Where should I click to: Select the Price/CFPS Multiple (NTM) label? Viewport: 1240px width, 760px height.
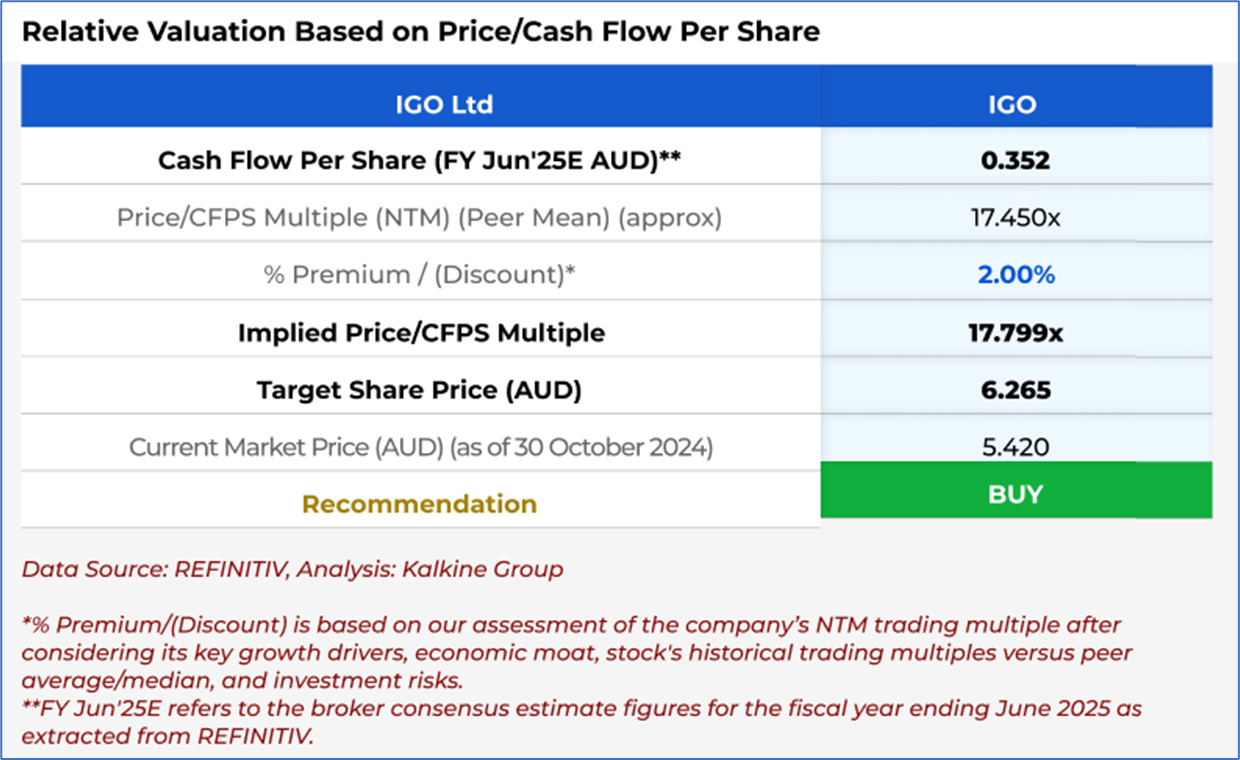click(x=419, y=217)
